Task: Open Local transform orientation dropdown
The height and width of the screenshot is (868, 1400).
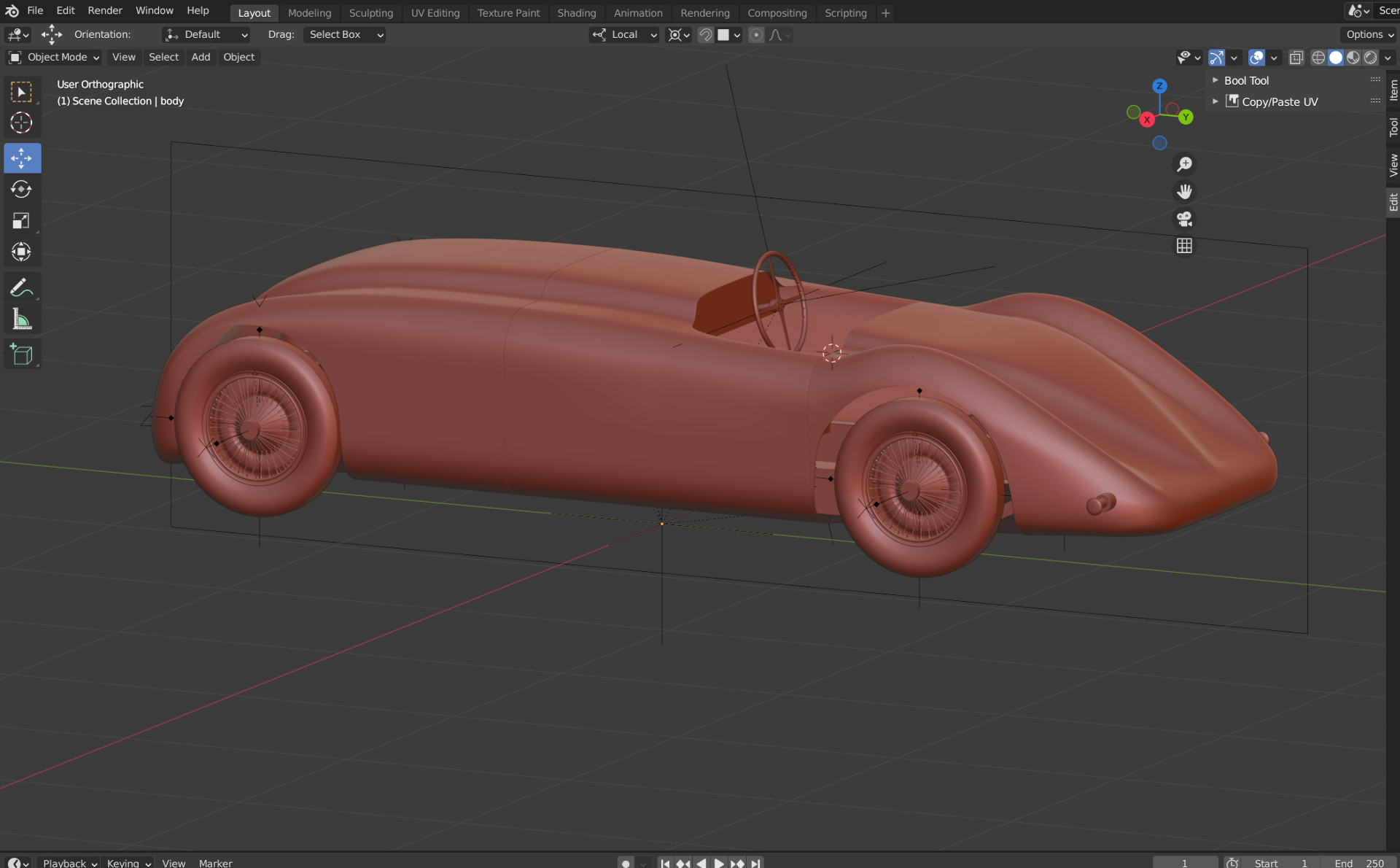Action: (624, 35)
